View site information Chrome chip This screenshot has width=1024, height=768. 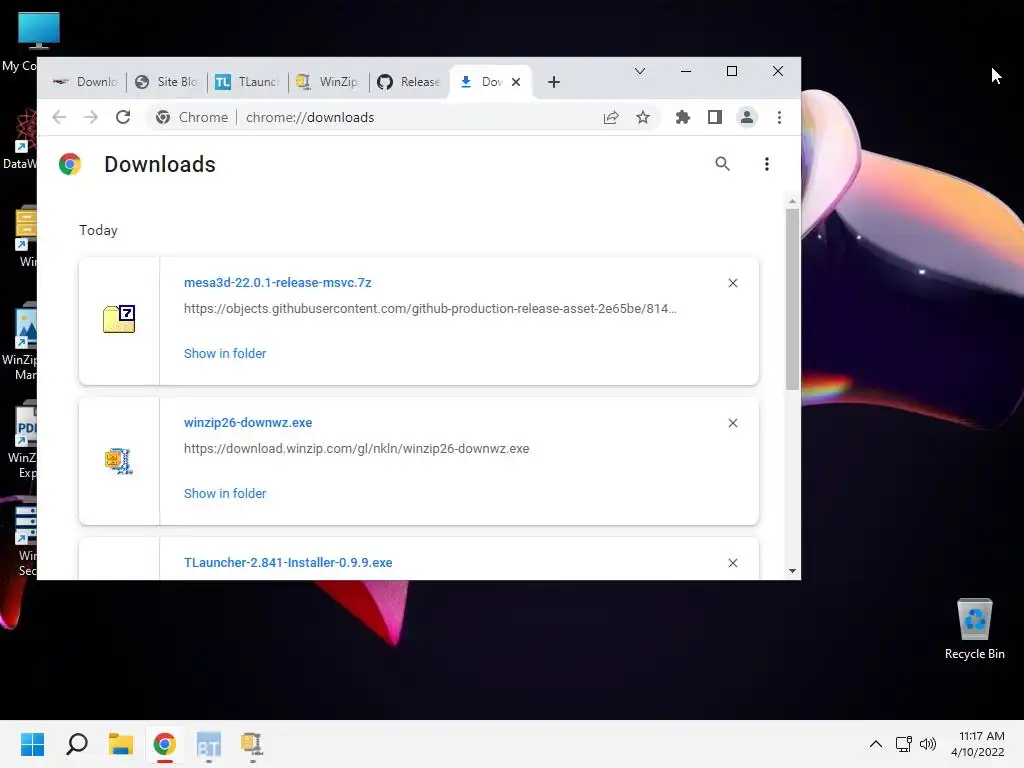191,118
